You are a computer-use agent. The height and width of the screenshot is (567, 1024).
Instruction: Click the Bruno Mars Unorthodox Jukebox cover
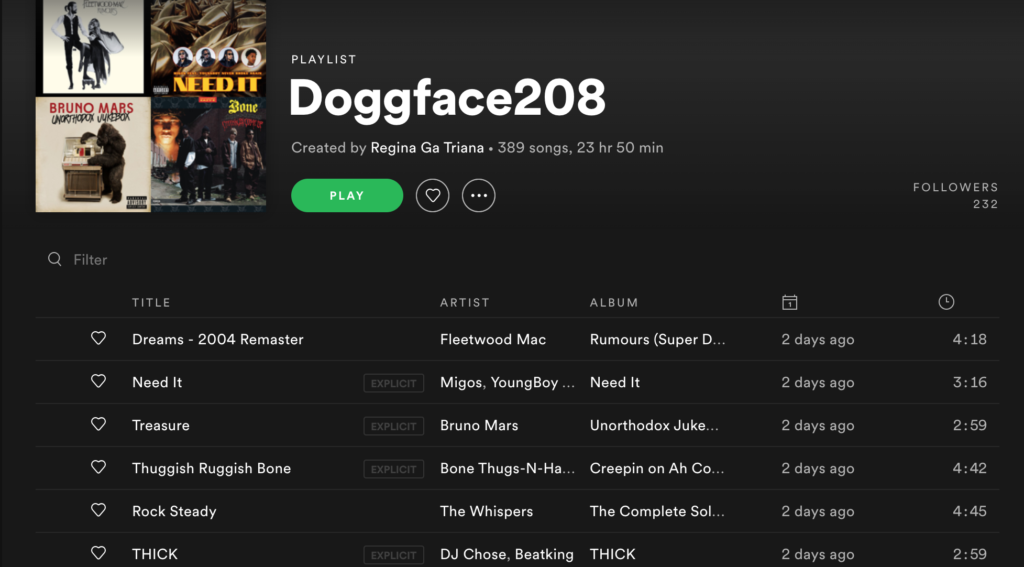[93, 154]
